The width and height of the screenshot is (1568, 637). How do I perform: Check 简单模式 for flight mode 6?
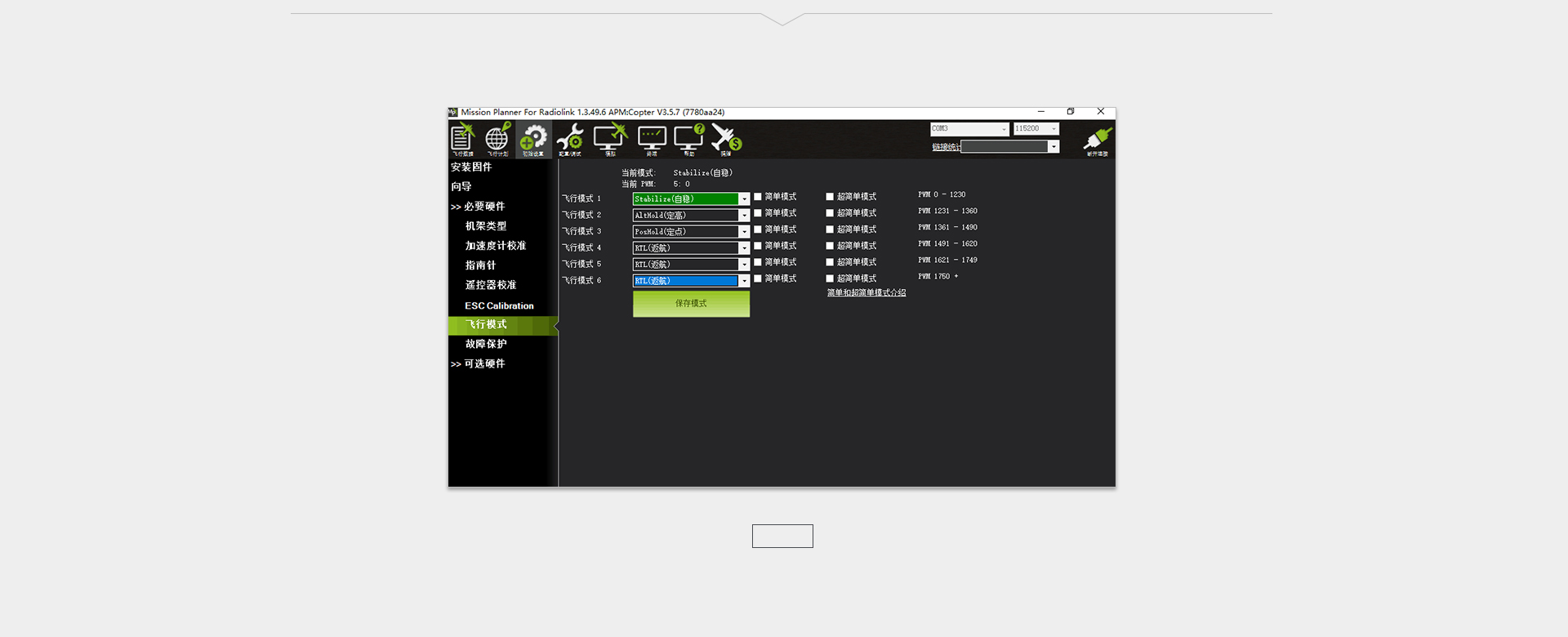[758, 278]
